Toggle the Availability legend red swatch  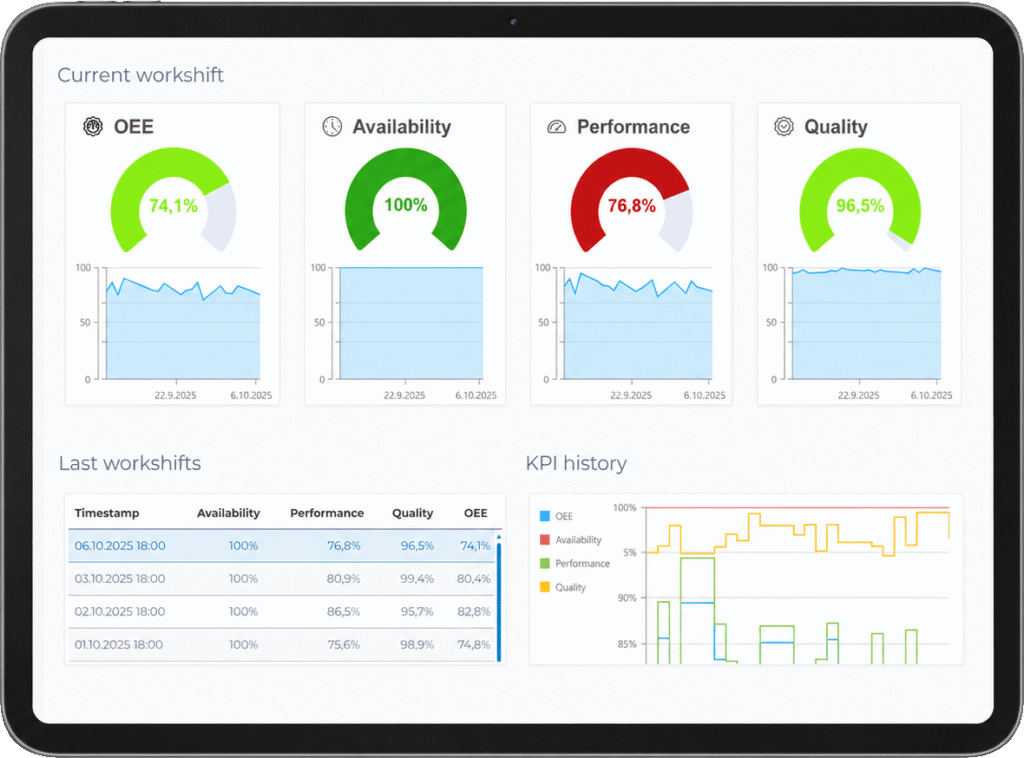(545, 539)
